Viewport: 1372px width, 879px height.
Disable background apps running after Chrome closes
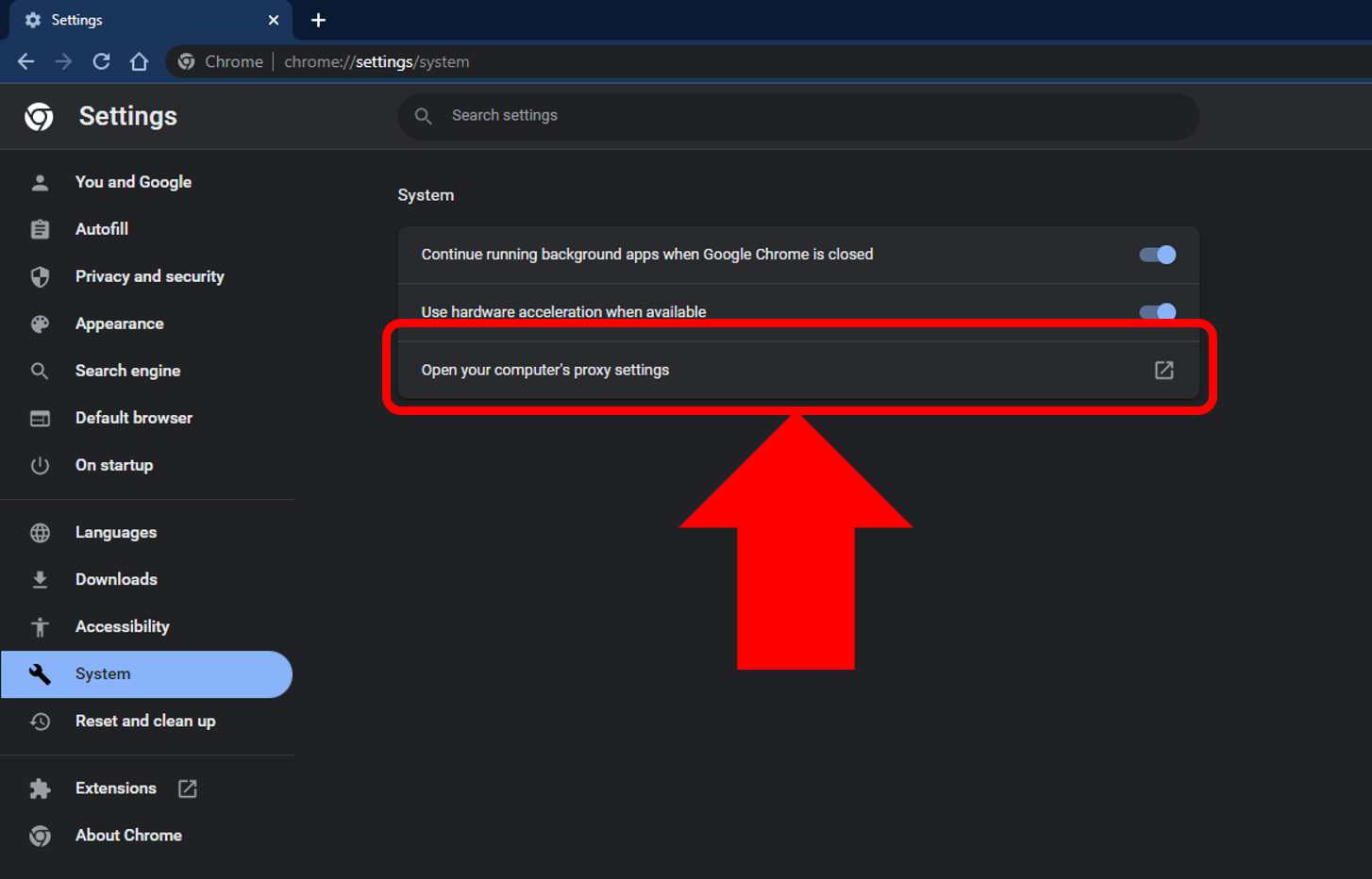[x=1157, y=254]
